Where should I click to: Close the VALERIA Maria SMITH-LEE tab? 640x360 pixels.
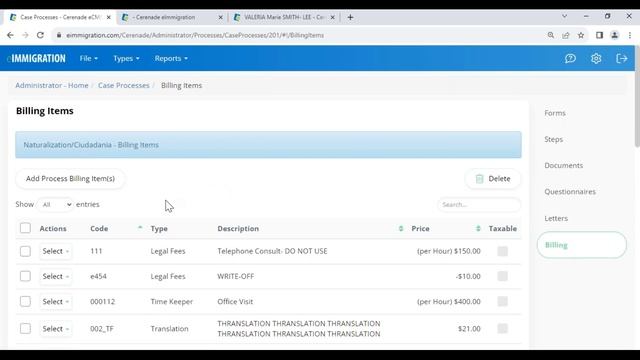332,17
